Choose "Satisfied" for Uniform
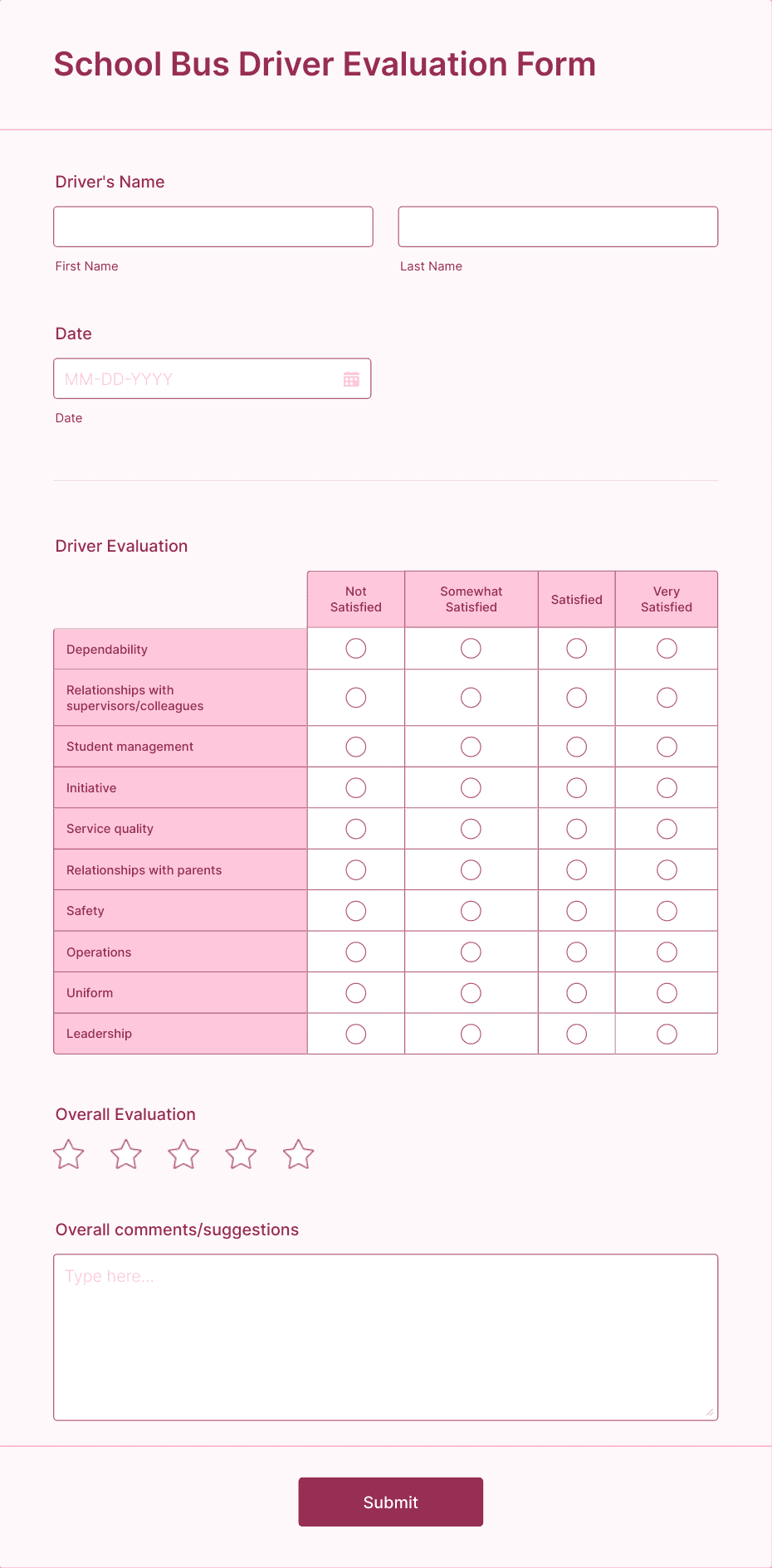772x1568 pixels. (576, 992)
